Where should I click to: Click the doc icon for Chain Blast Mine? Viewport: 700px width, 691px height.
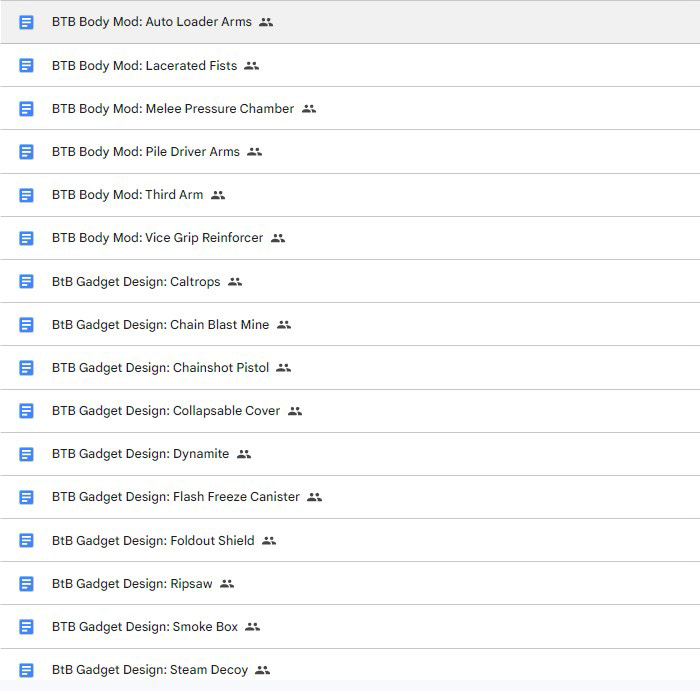[26, 325]
